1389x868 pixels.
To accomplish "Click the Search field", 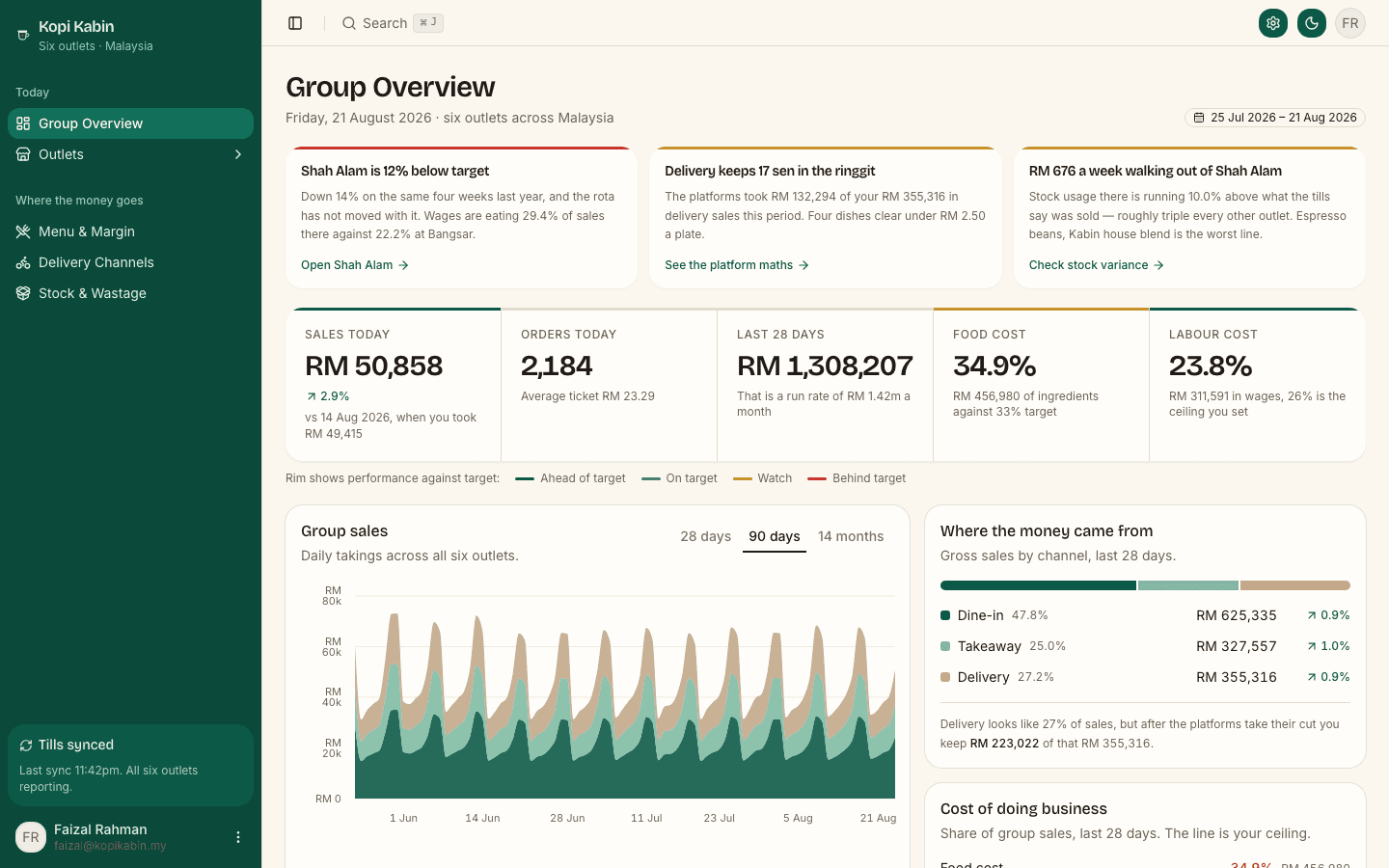I will click(x=393, y=23).
